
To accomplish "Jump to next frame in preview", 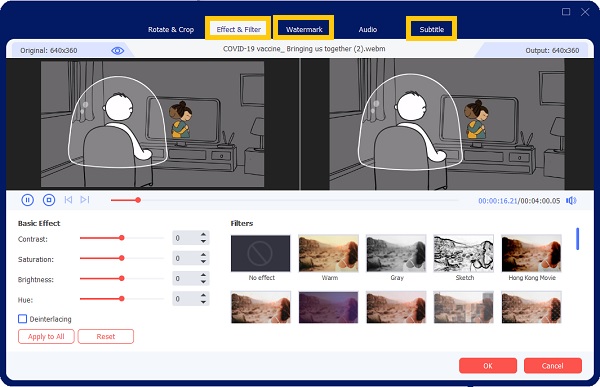I will point(85,200).
